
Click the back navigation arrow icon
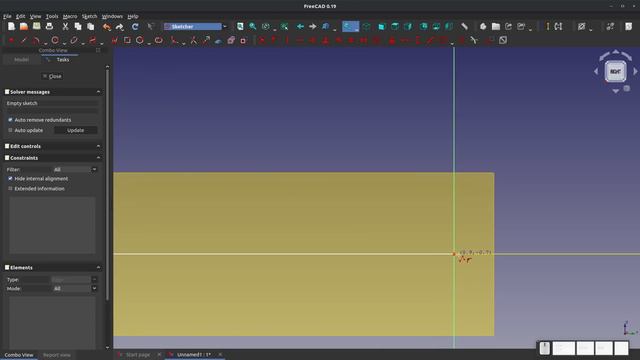[x=300, y=27]
